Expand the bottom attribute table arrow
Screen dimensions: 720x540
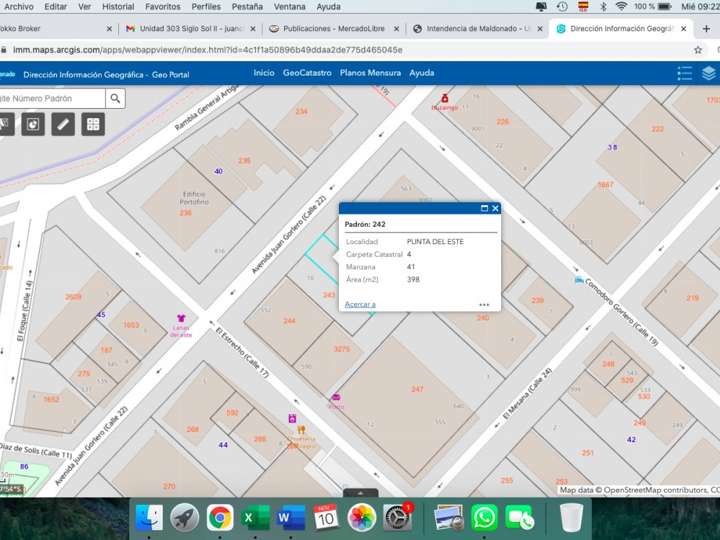click(x=360, y=492)
